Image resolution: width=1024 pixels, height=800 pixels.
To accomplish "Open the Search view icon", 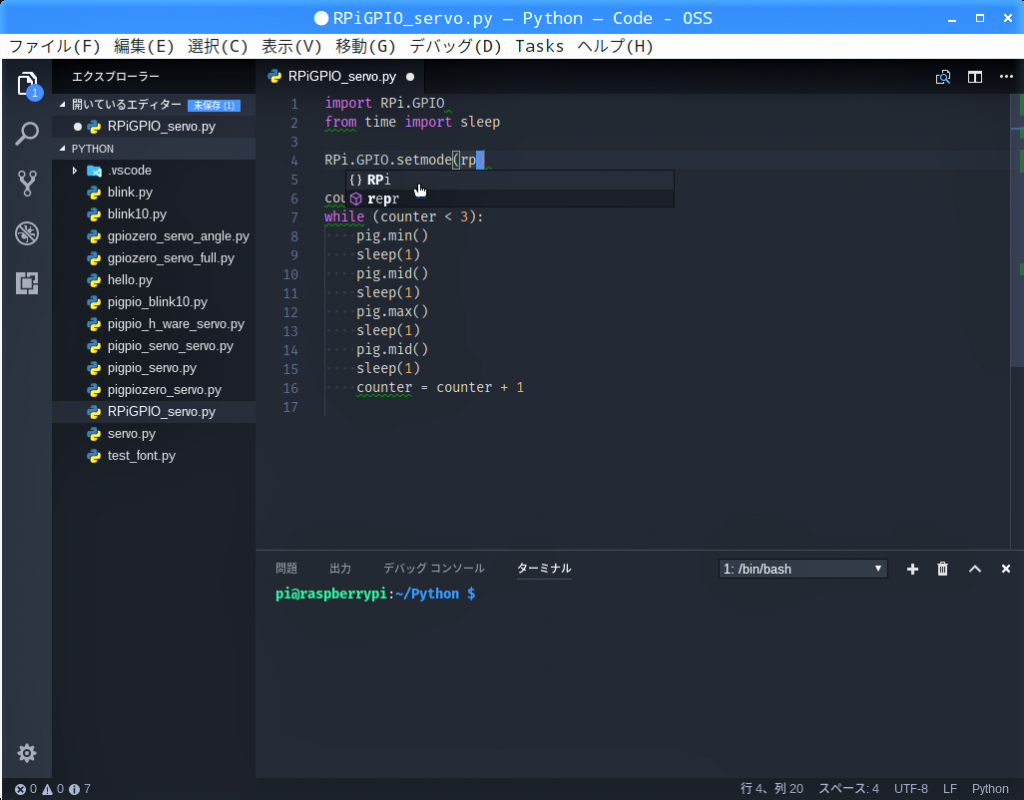I will pyautogui.click(x=27, y=133).
